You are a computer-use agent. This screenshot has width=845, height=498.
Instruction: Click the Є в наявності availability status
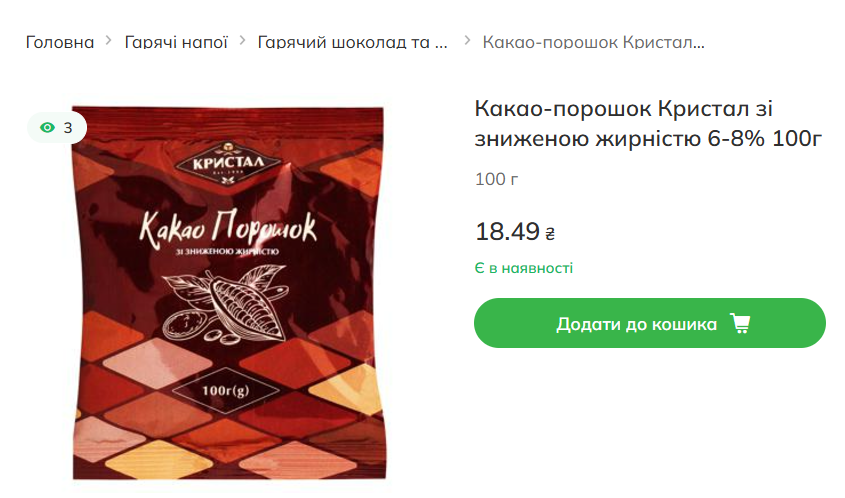[x=523, y=268]
